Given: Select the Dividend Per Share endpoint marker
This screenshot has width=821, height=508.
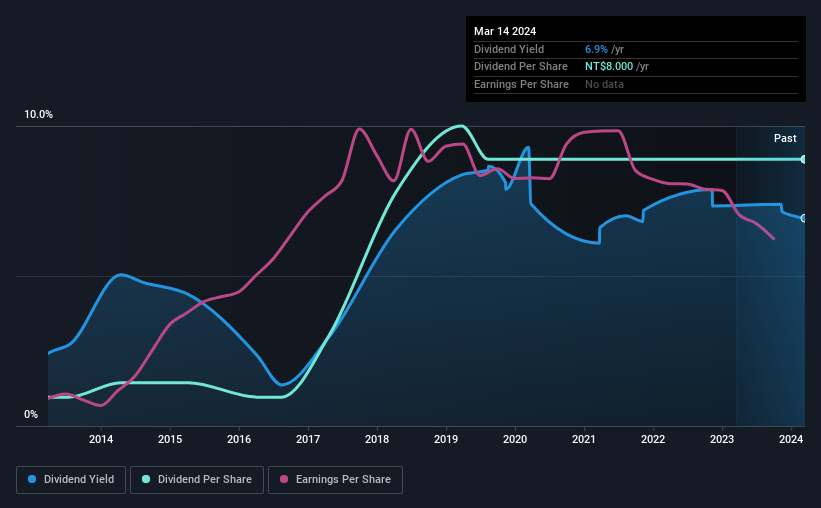Looking at the screenshot, I should coord(804,159).
